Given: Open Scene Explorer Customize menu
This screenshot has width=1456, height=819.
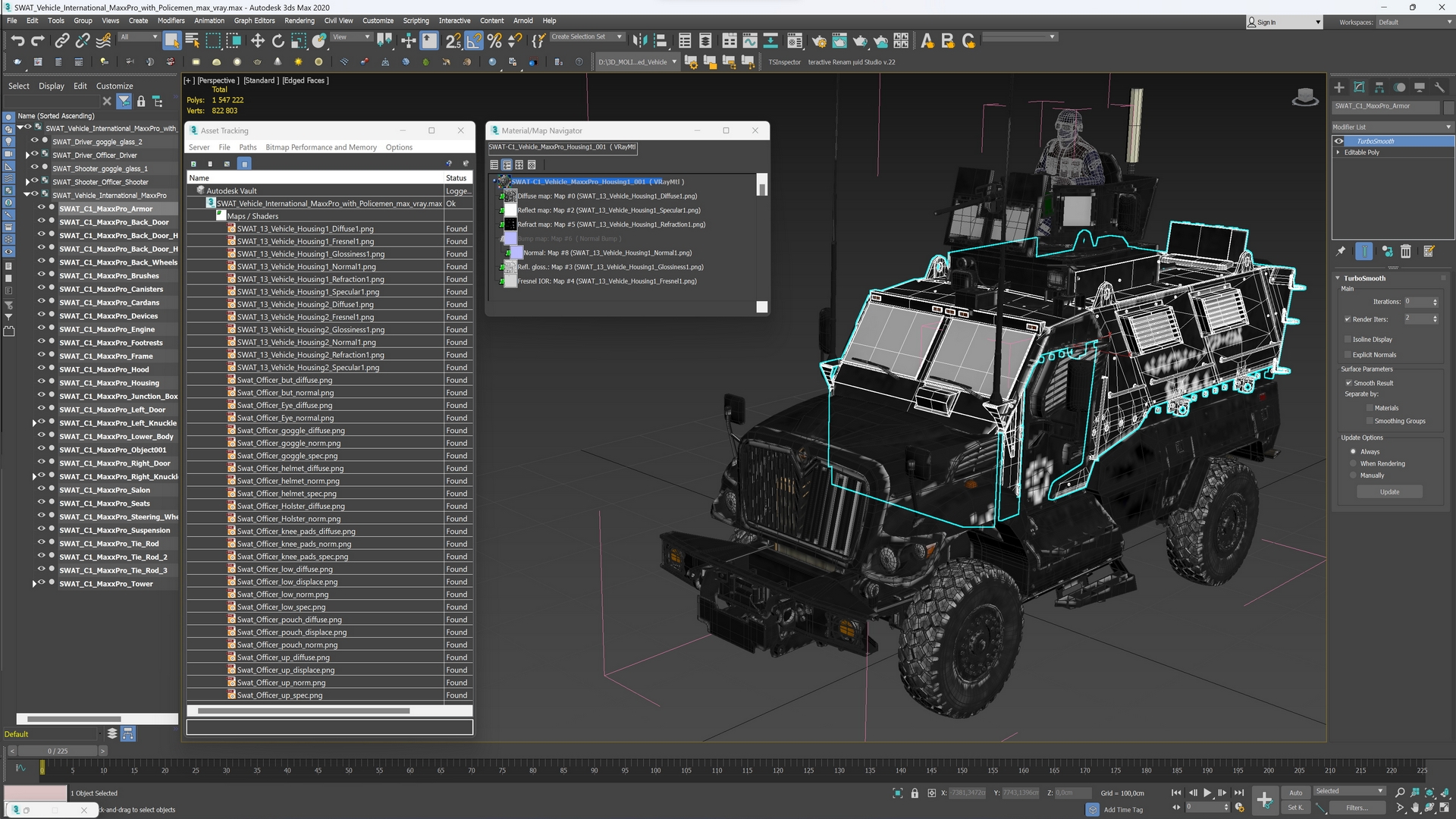Looking at the screenshot, I should [x=115, y=86].
